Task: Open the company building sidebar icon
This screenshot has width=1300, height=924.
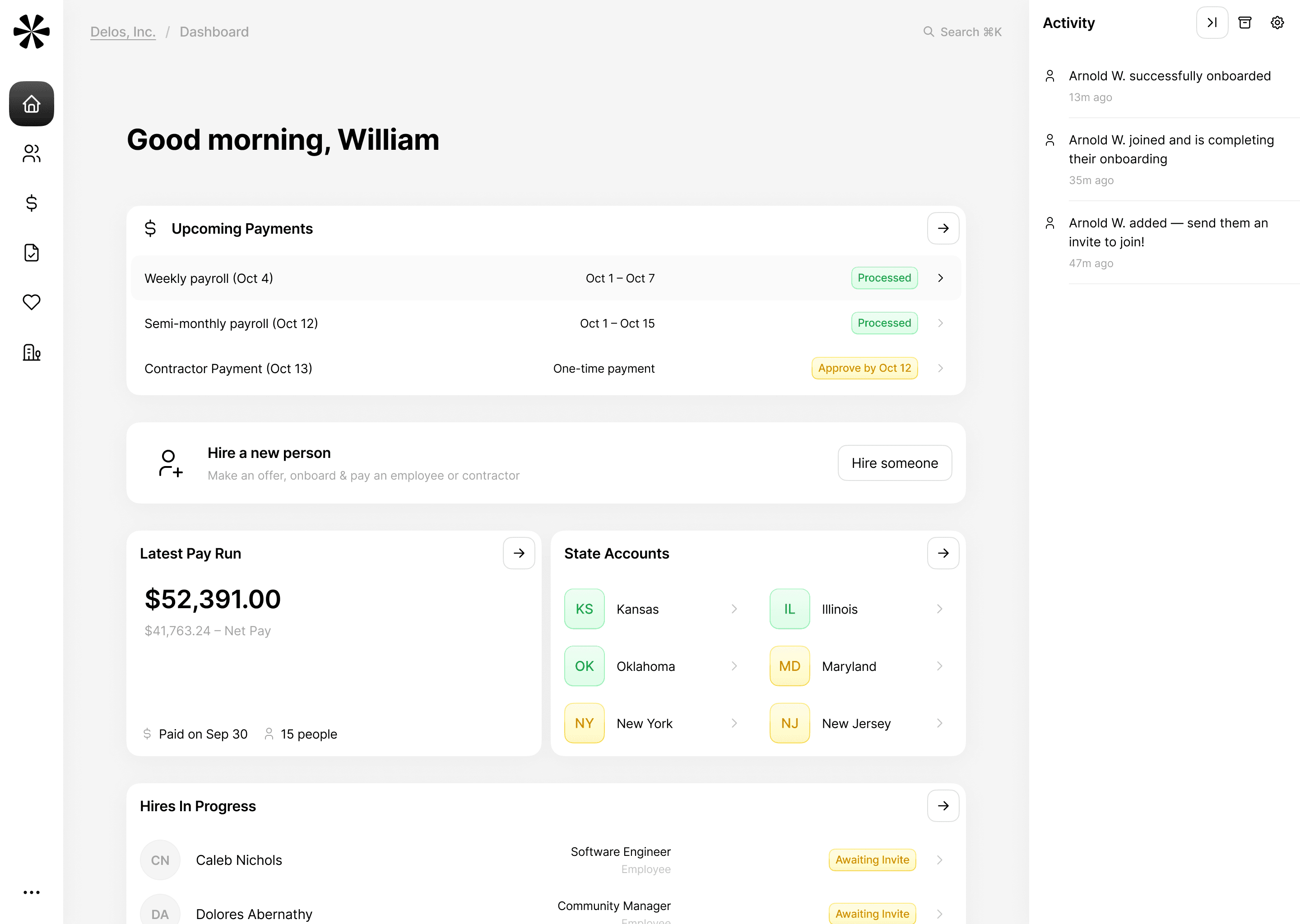Action: tap(31, 352)
